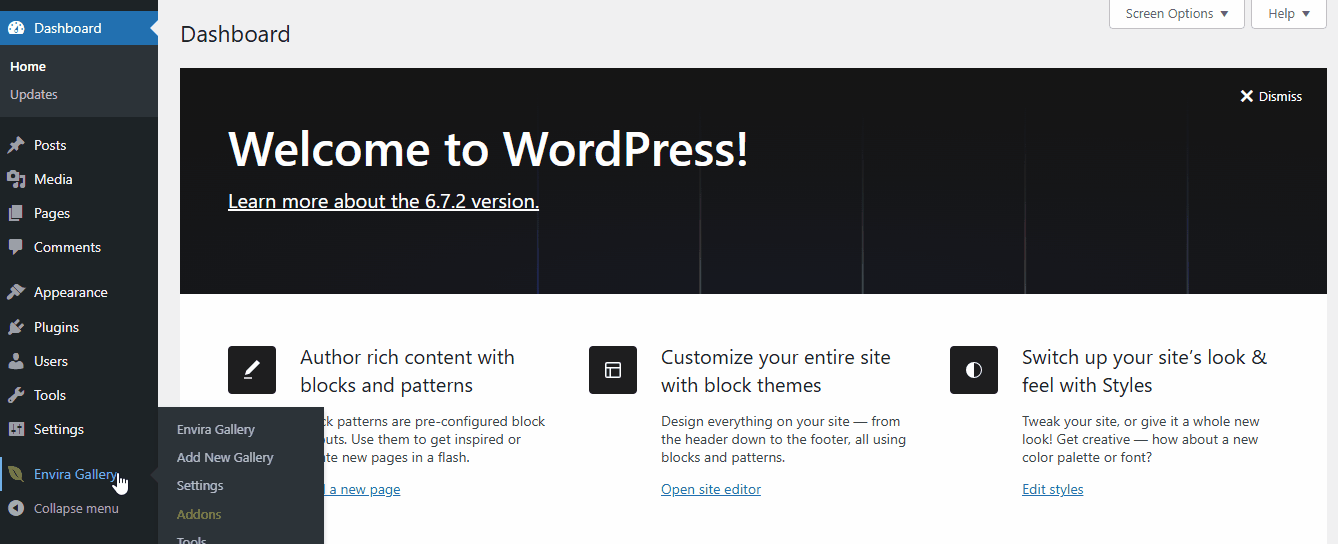Dismiss the Welcome to WordPress panel
Viewport: 1338px width, 544px height.
[1271, 96]
